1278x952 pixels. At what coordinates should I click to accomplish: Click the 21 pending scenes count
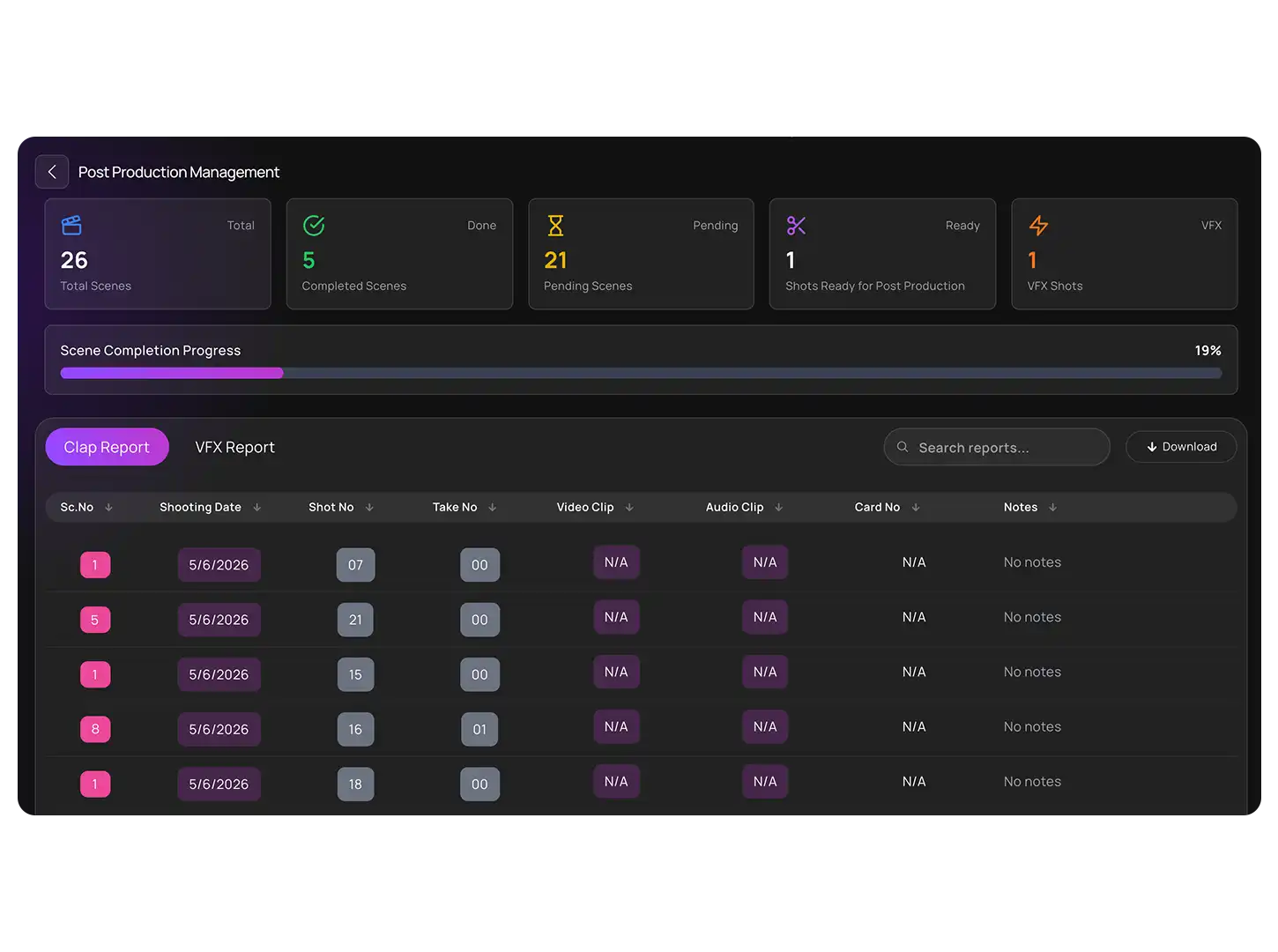click(555, 260)
